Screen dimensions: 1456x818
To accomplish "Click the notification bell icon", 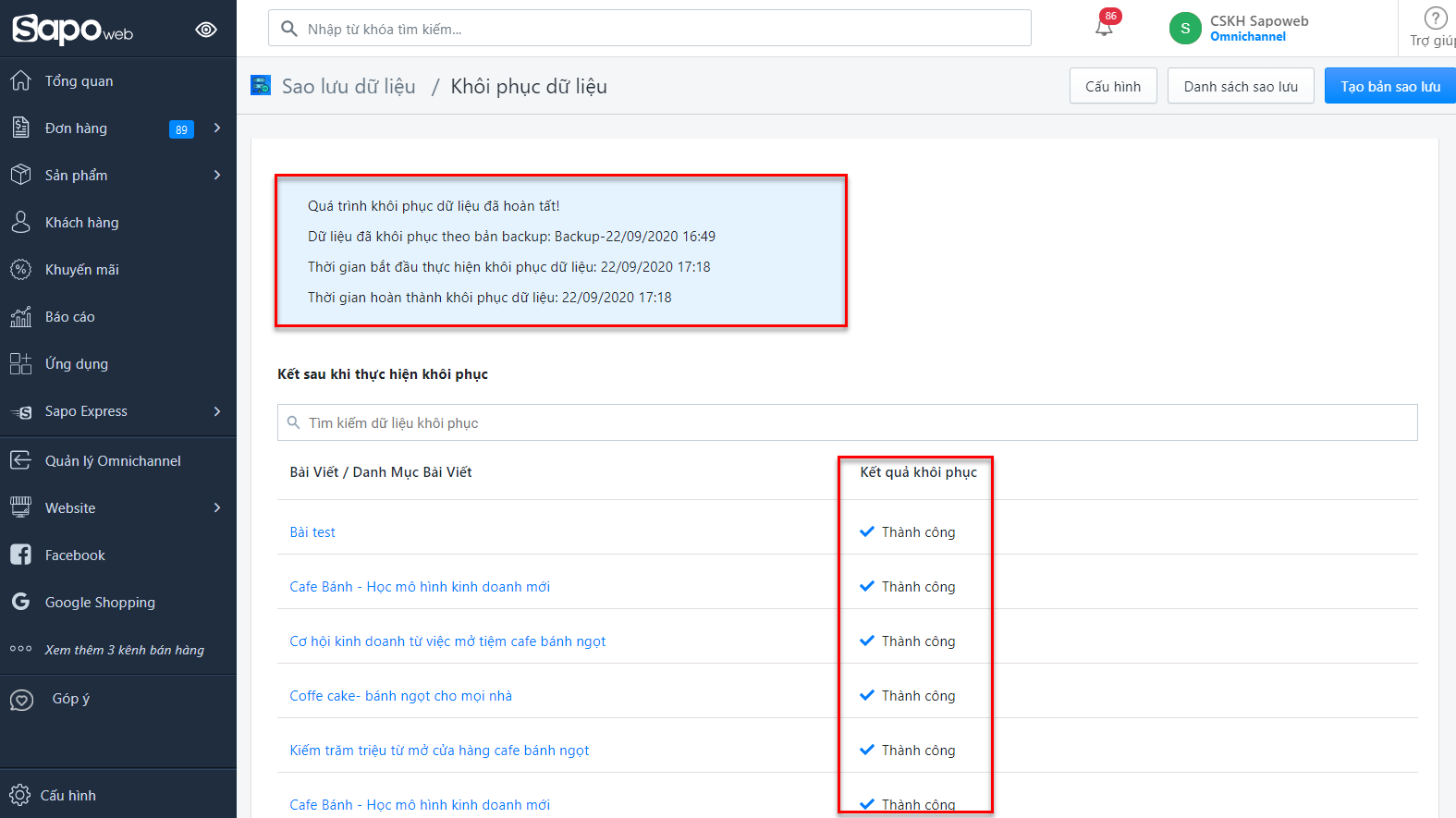I will (1104, 28).
